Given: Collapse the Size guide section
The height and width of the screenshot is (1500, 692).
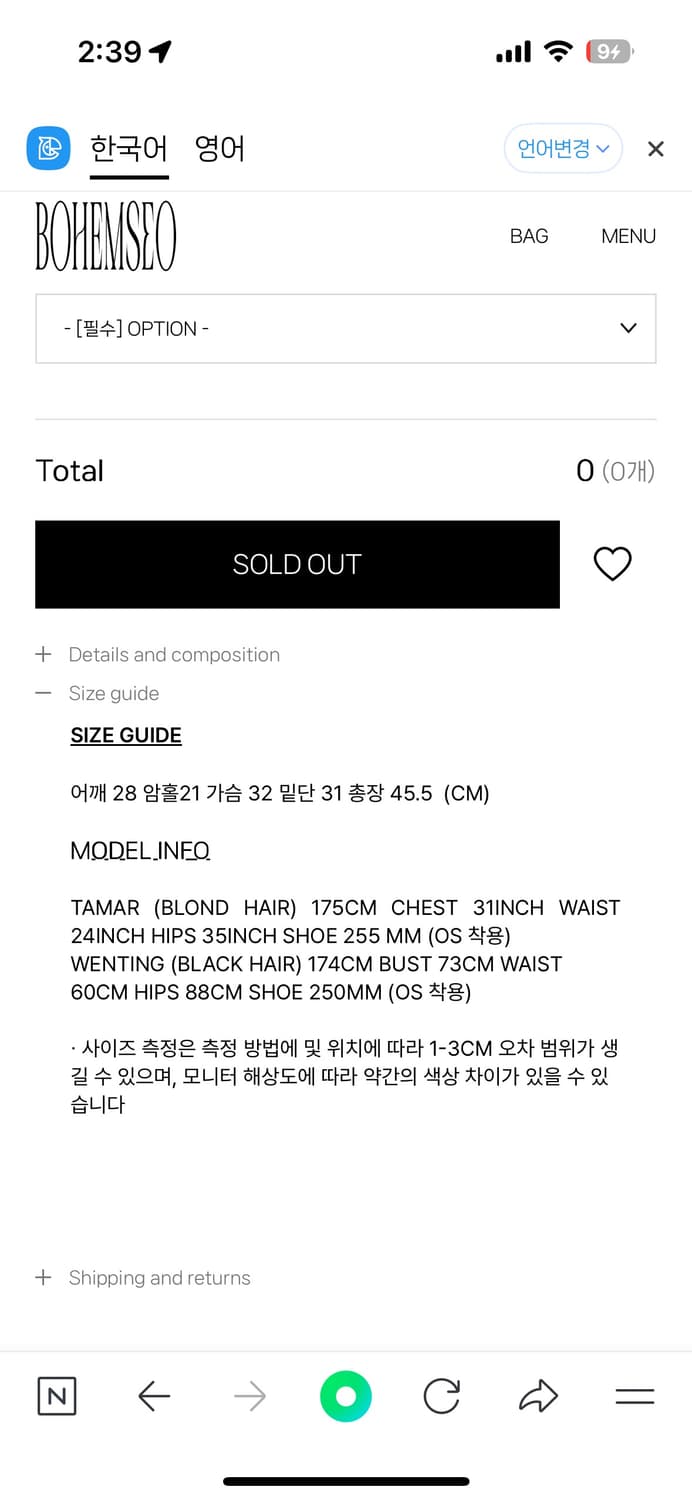Looking at the screenshot, I should pos(113,693).
